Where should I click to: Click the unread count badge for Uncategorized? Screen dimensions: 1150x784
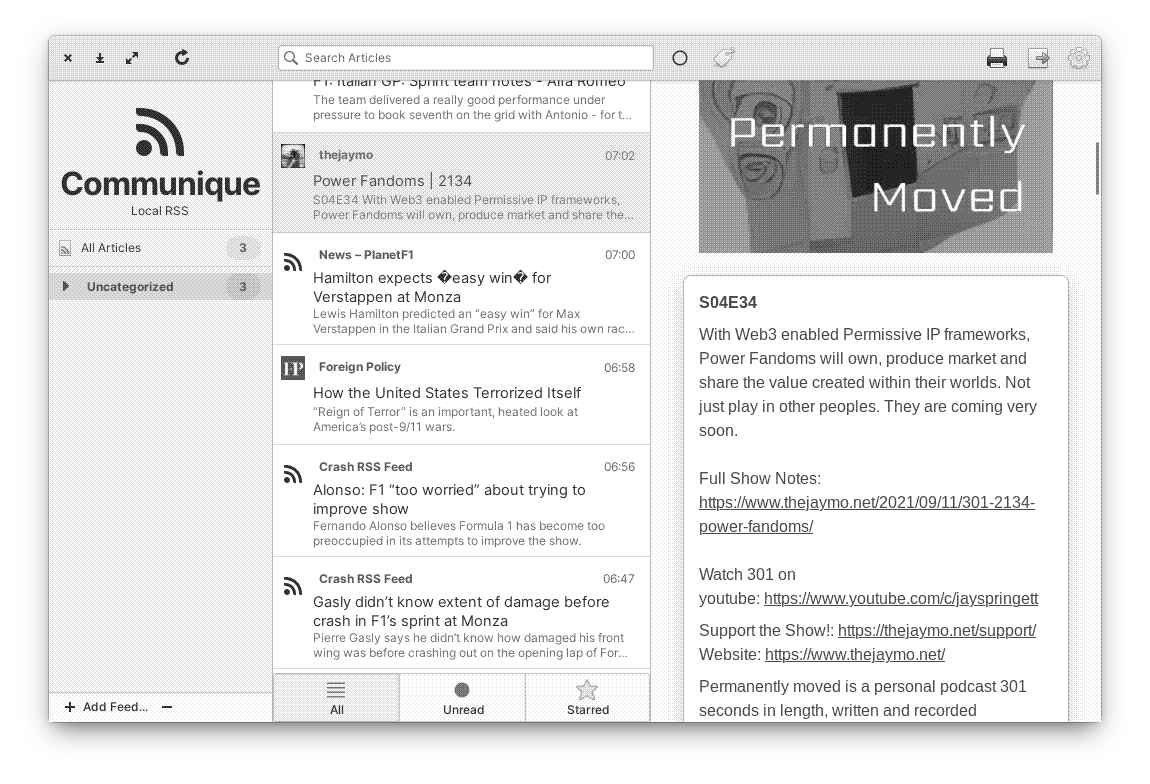click(243, 287)
